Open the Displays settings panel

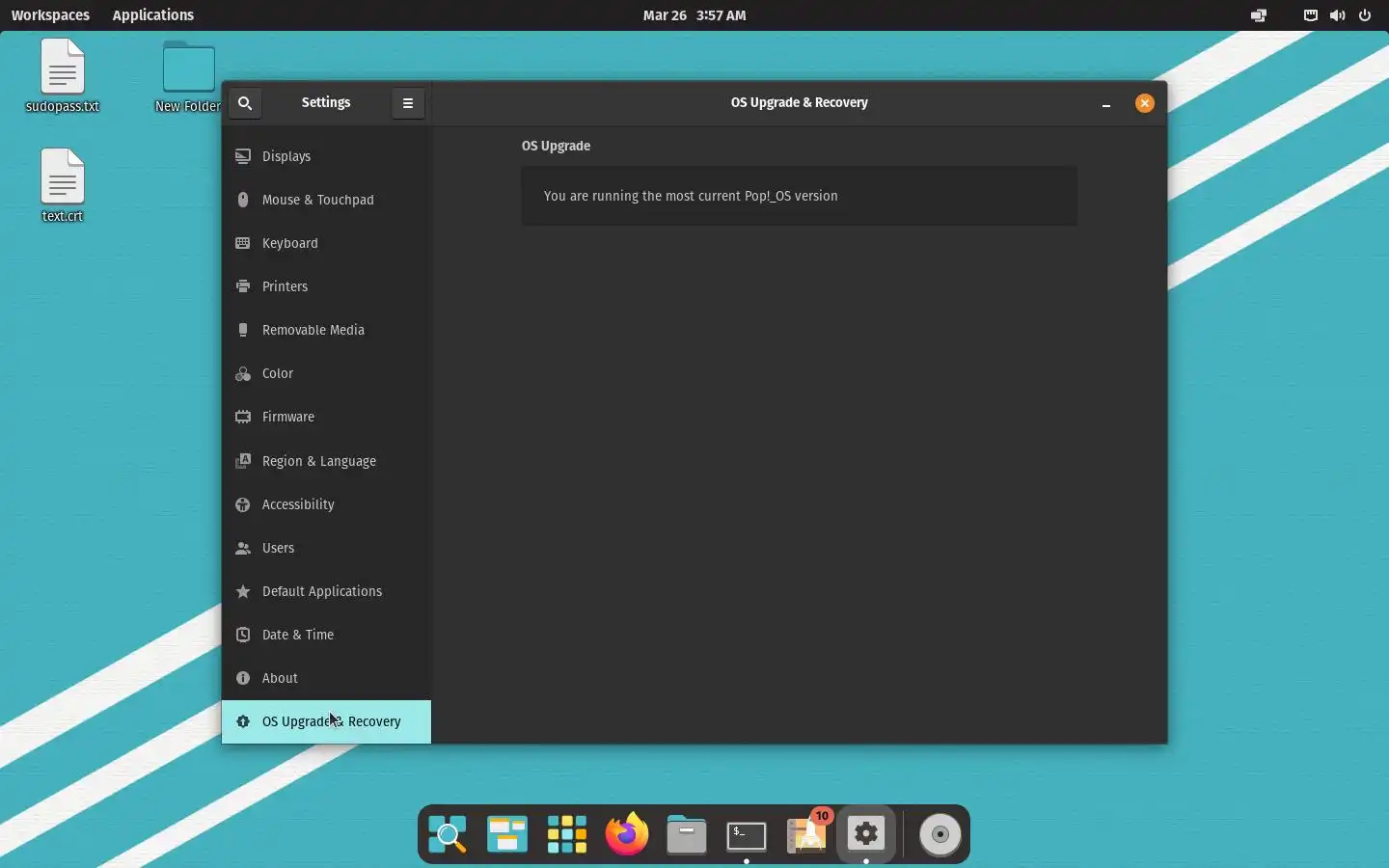(327, 156)
